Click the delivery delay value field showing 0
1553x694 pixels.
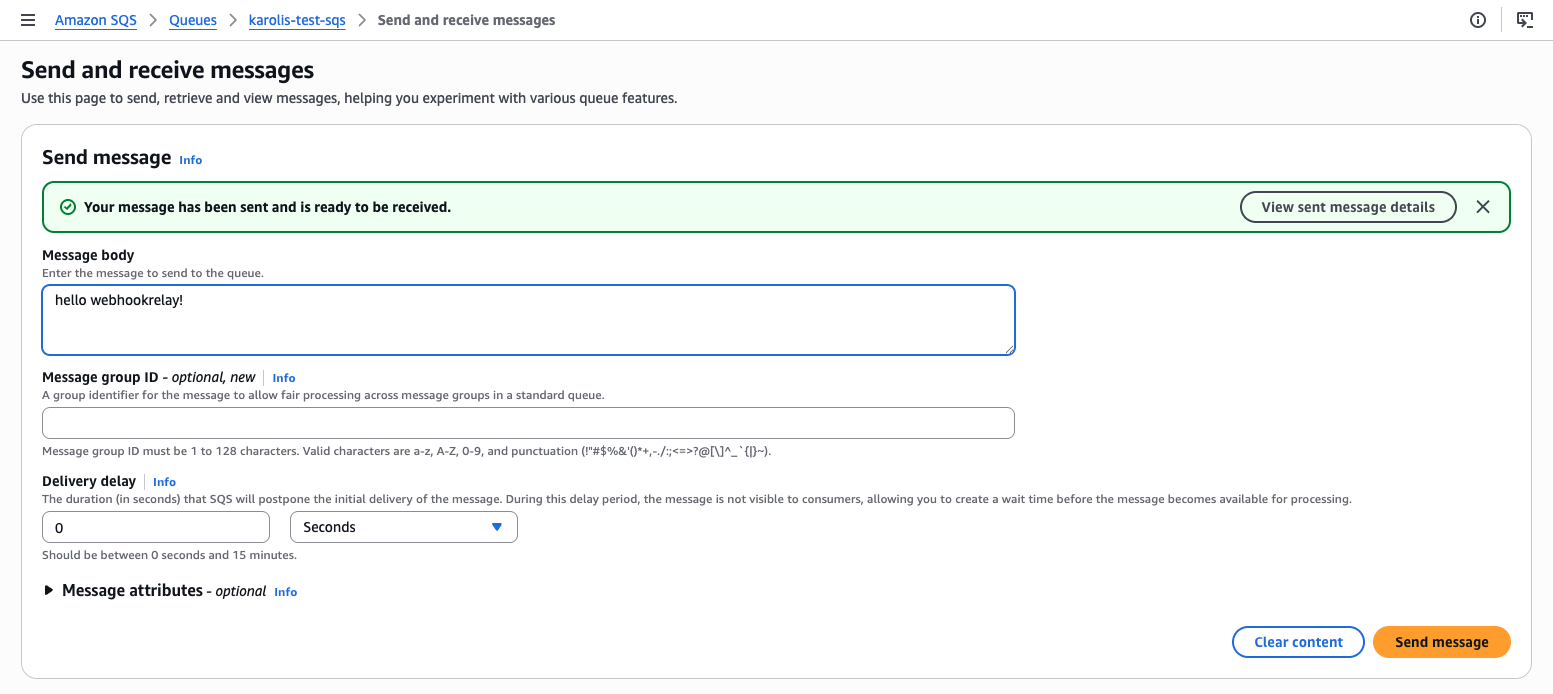click(155, 527)
